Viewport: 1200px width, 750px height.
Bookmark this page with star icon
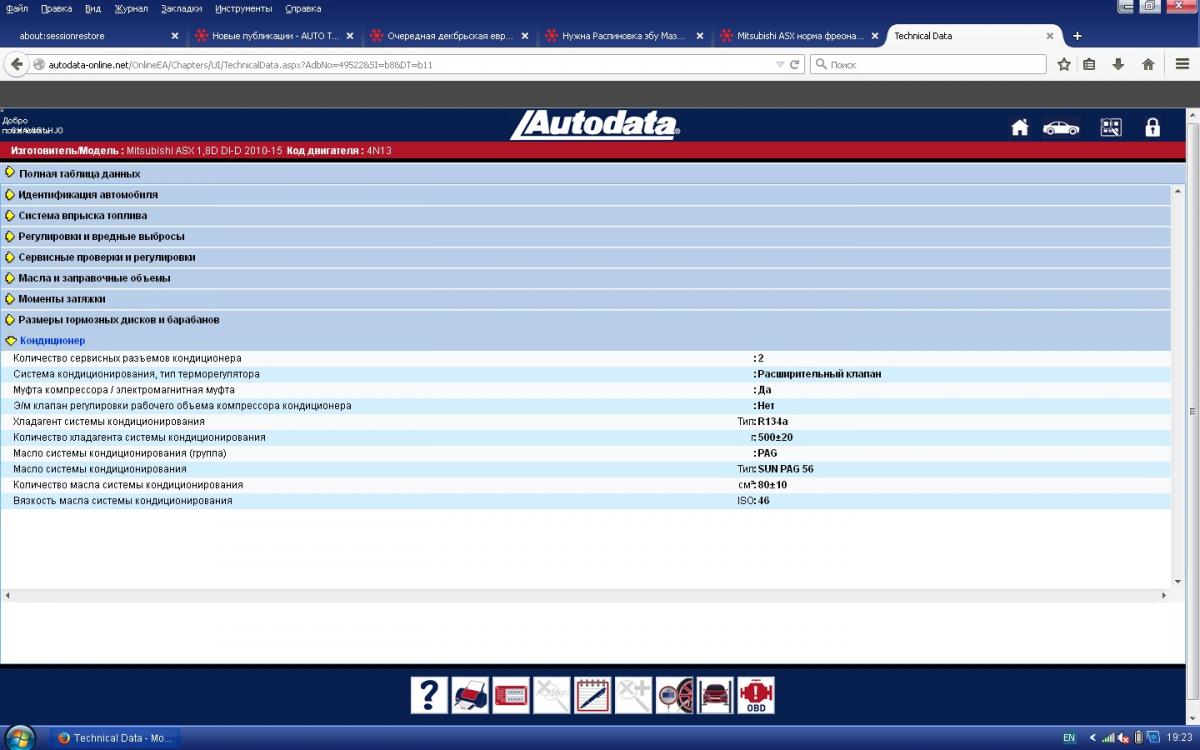tap(1064, 64)
